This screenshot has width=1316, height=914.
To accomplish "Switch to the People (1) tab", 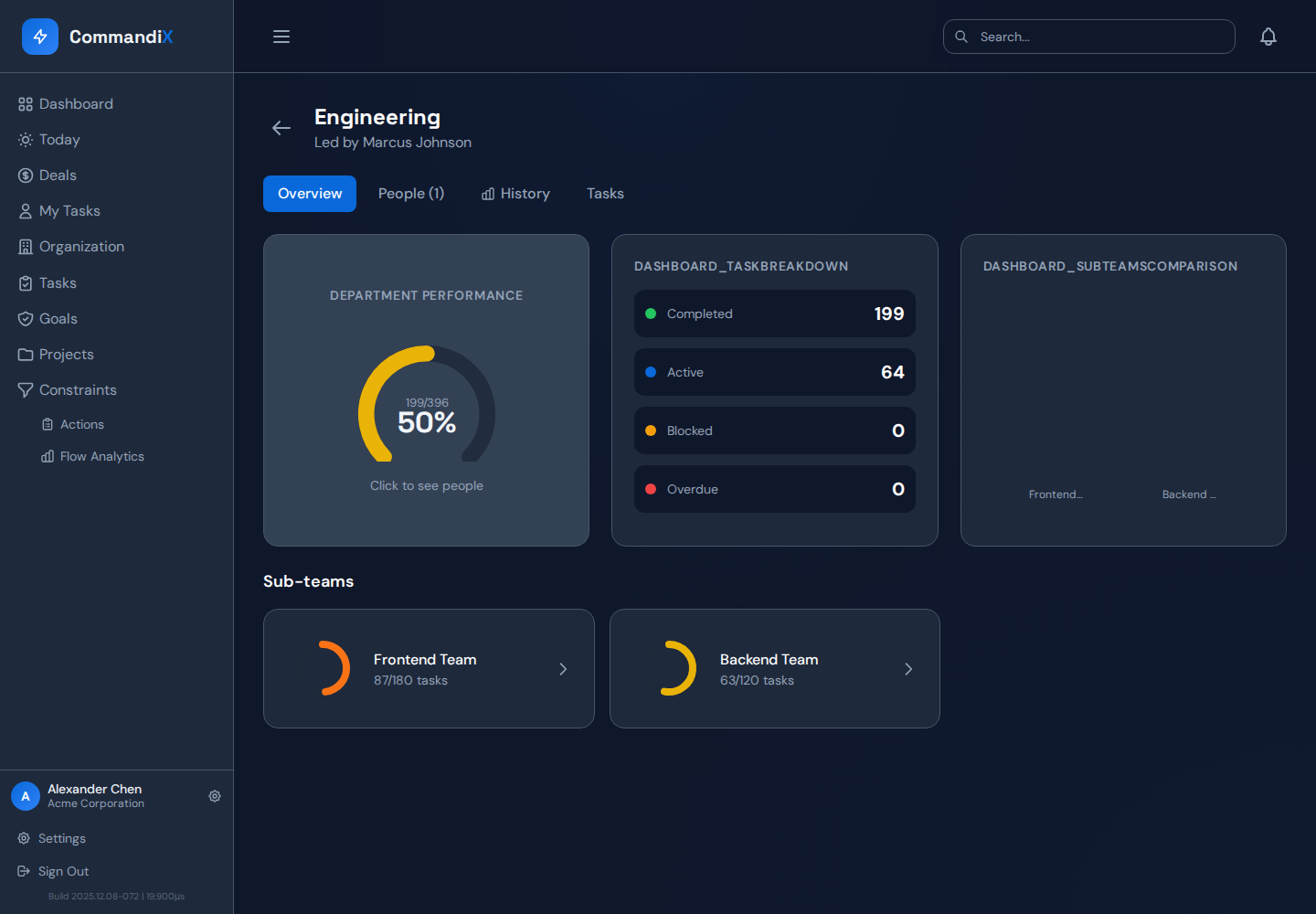I will tap(411, 194).
